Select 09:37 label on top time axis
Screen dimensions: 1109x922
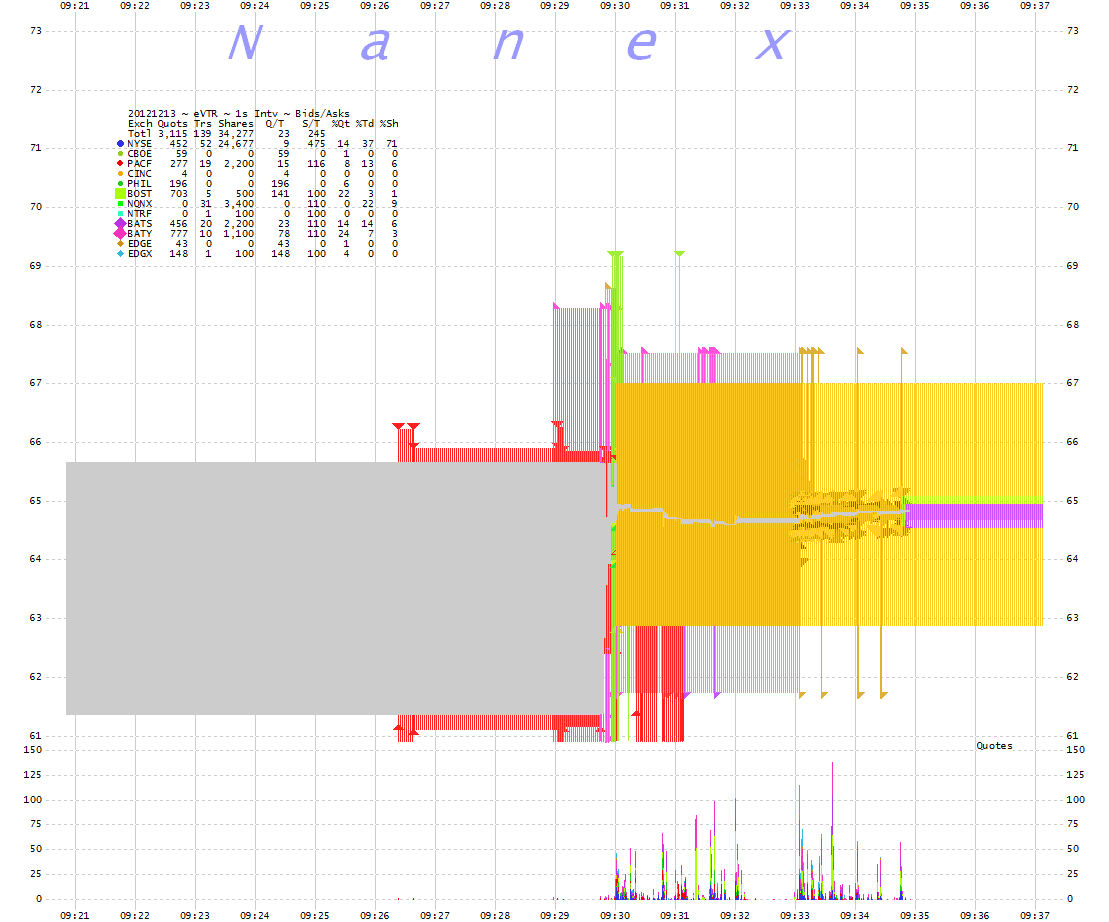pyautogui.click(x=1035, y=6)
